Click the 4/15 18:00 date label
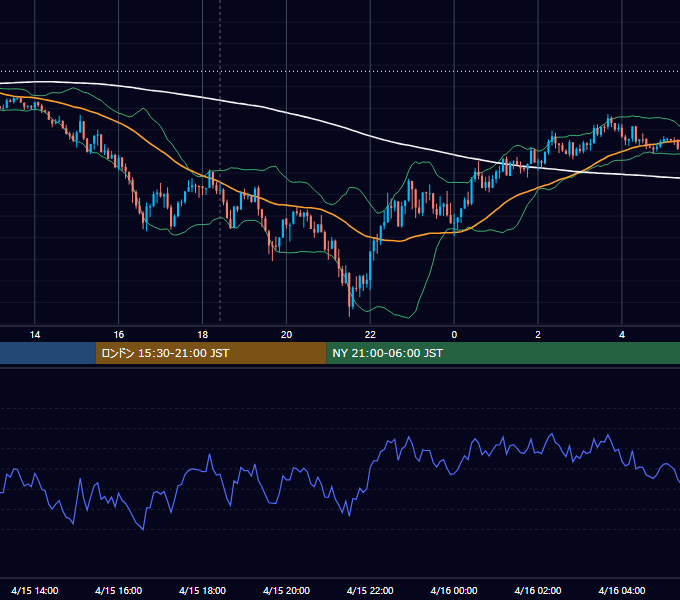Viewport: 680px width, 600px height. tap(203, 590)
